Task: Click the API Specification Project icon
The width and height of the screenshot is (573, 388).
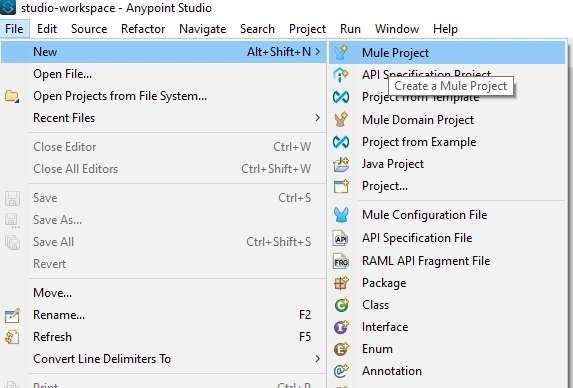Action: pos(341,75)
